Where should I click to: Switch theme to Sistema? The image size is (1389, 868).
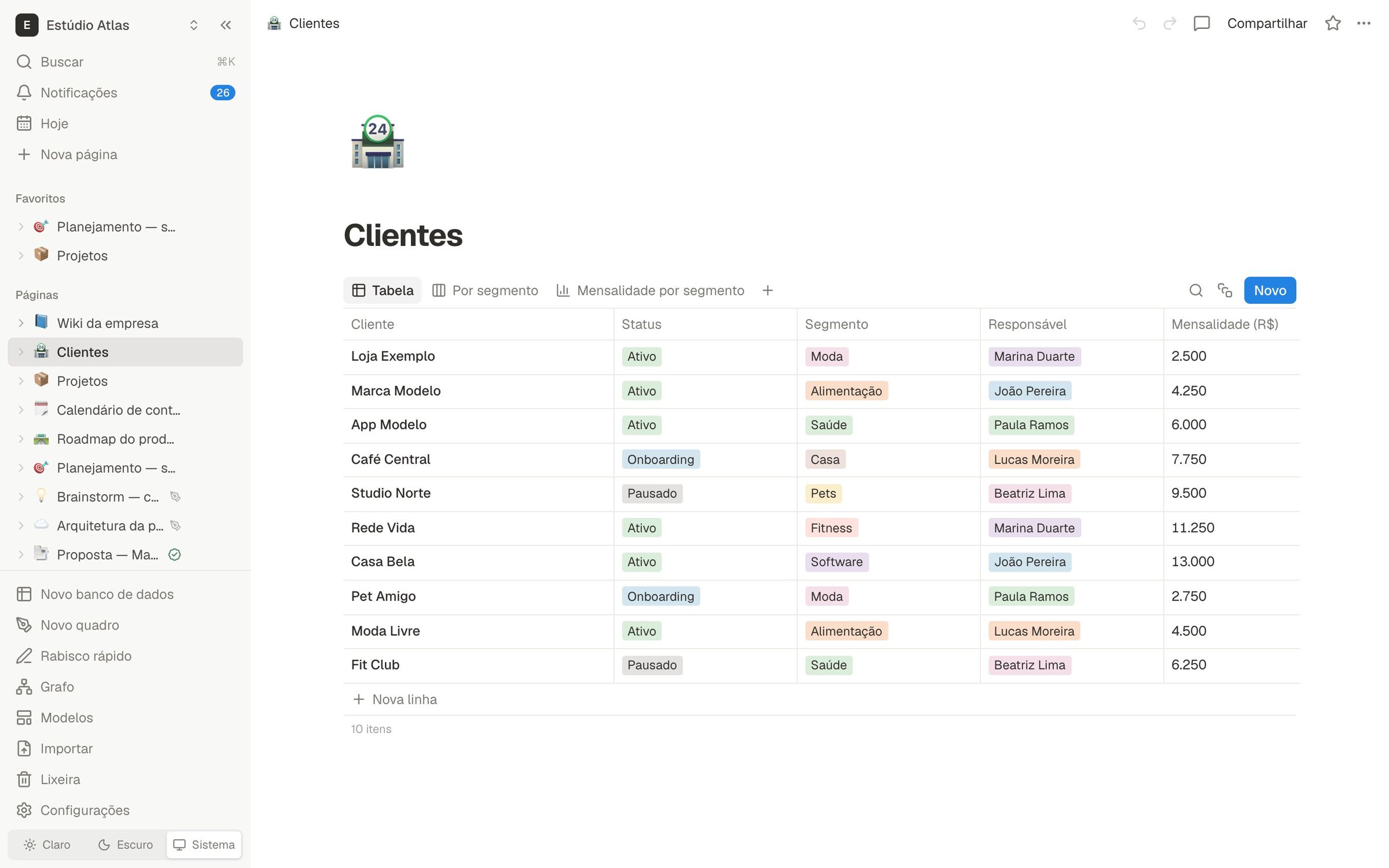click(x=204, y=844)
